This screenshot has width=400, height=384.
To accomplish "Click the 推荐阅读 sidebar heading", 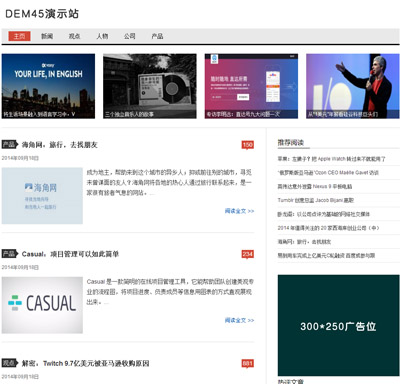I will pyautogui.click(x=291, y=143).
